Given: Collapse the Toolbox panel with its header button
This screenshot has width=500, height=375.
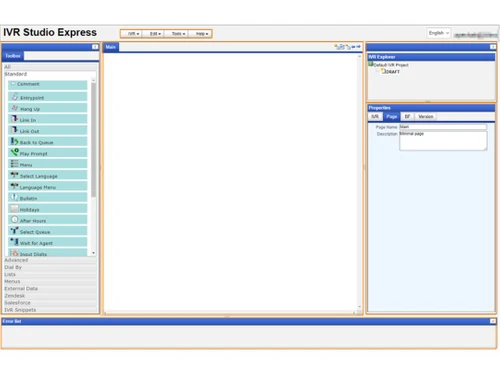Looking at the screenshot, I should point(95,47).
